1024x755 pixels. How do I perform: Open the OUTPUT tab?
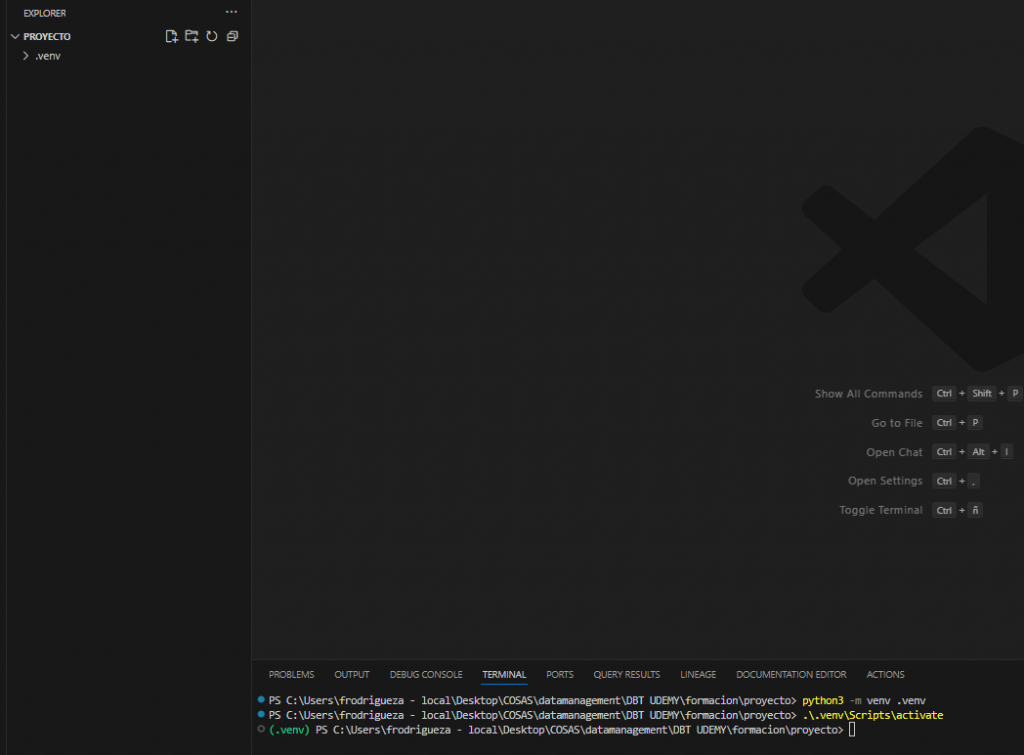[351, 675]
